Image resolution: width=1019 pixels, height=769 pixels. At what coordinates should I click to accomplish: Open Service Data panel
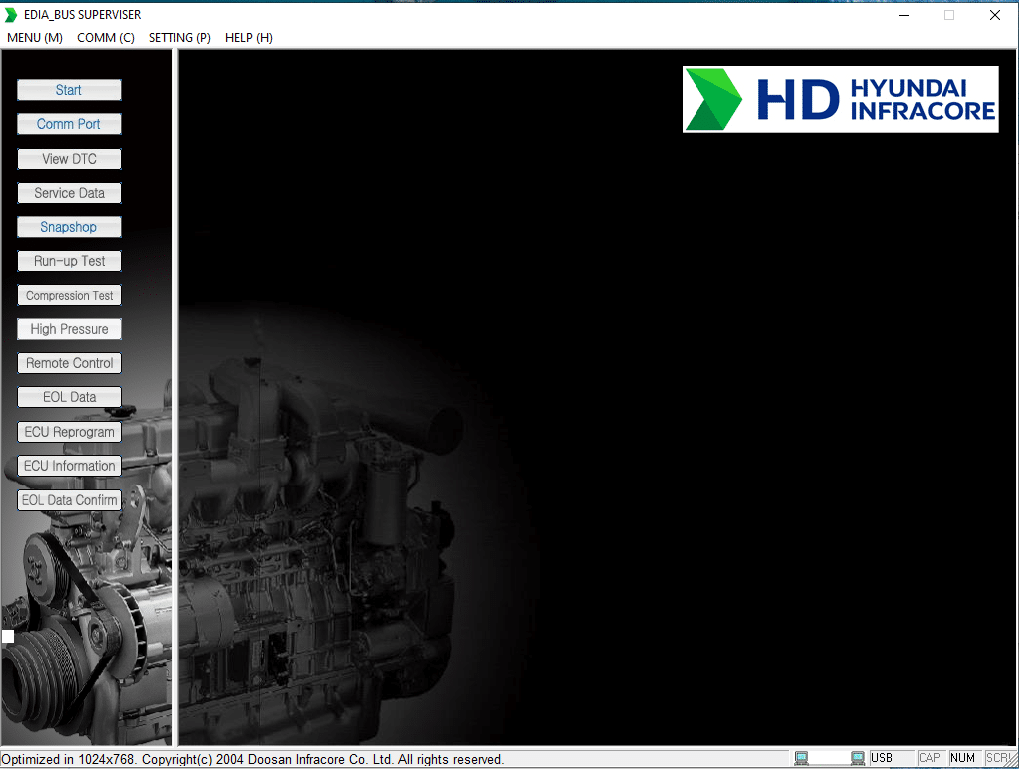(69, 193)
